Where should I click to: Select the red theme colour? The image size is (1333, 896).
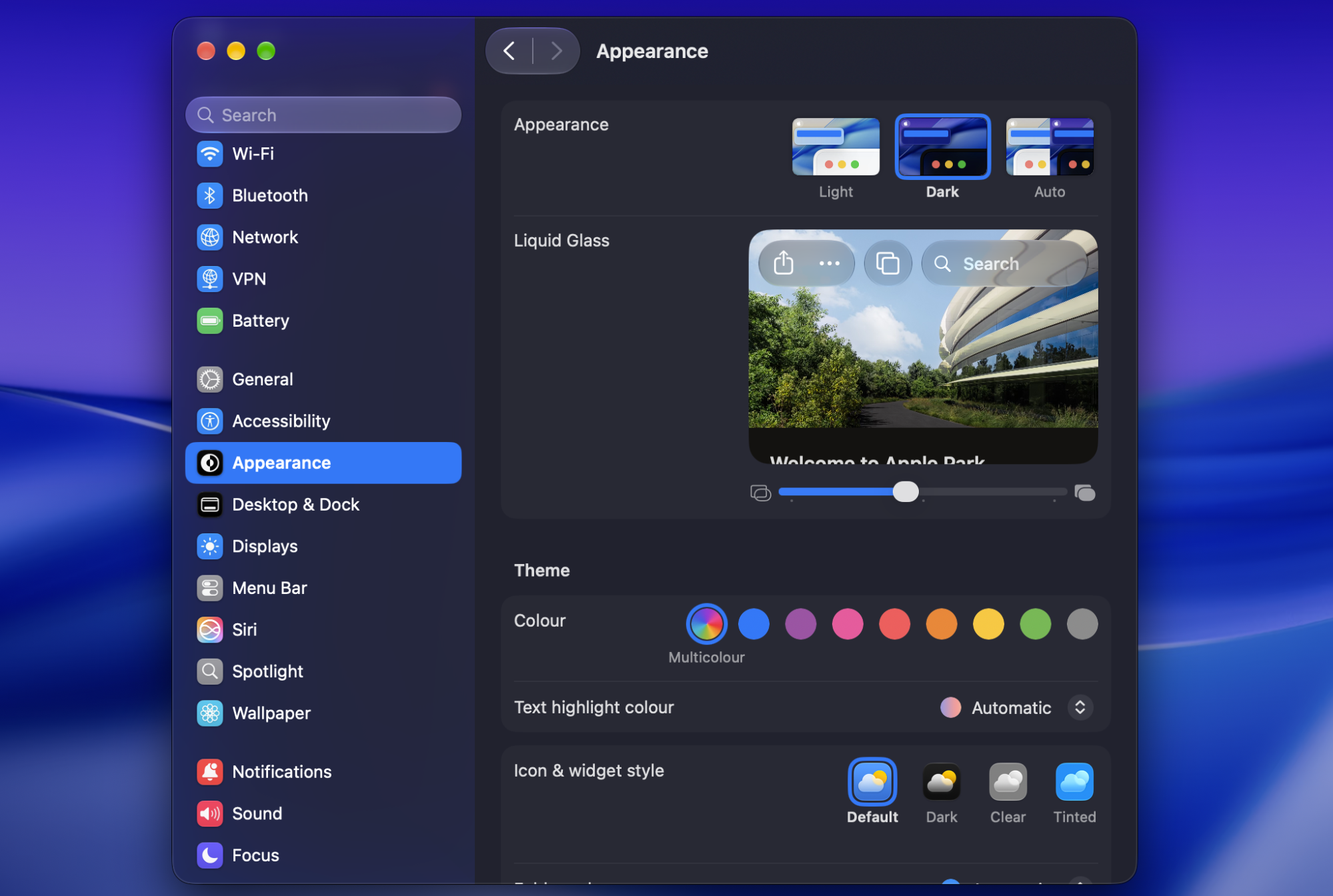[x=894, y=625]
